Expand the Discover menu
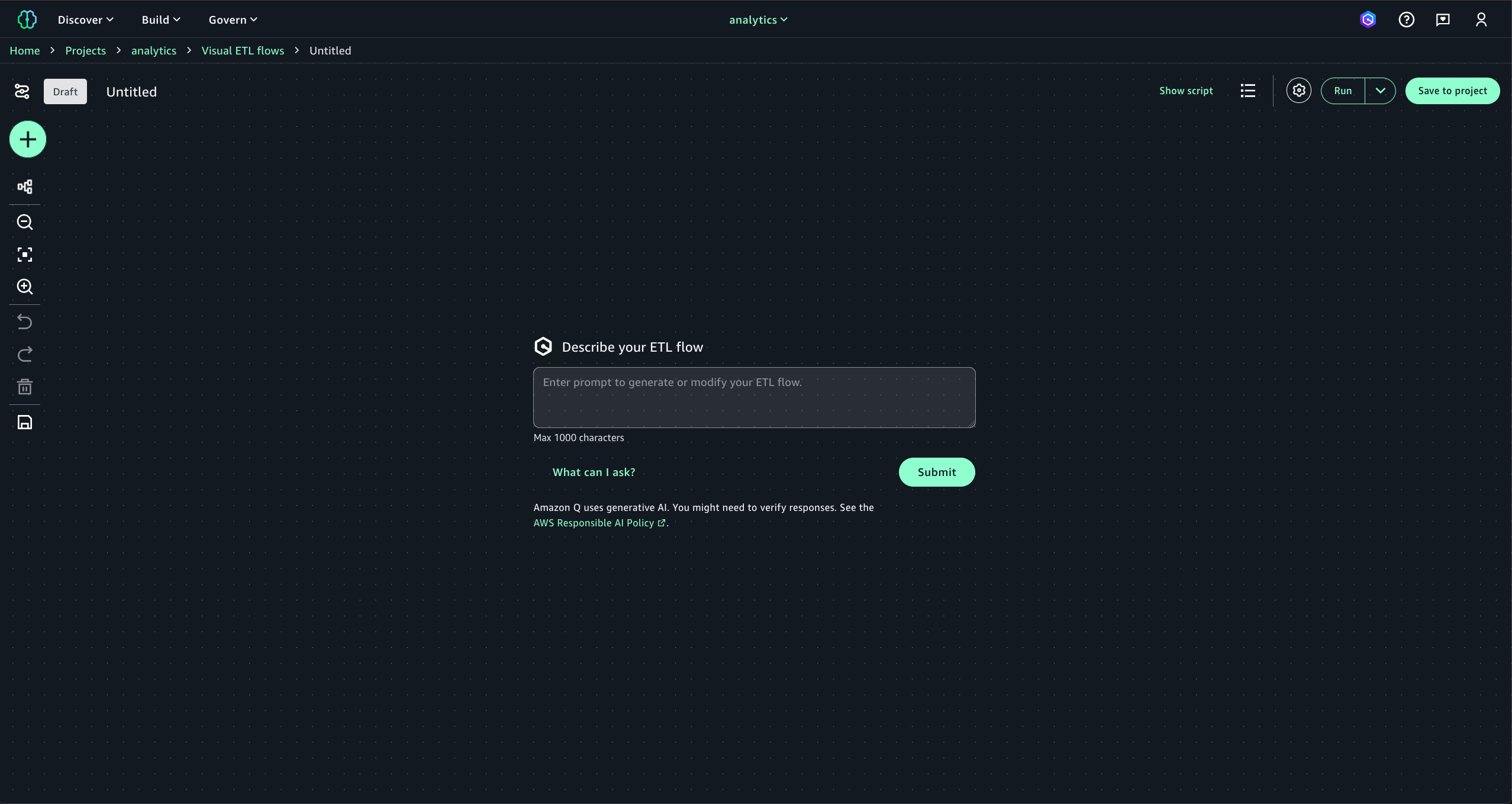 point(85,20)
